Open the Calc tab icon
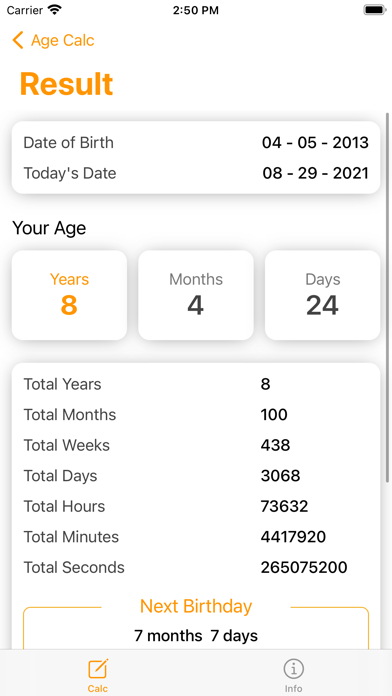This screenshot has height=696, width=392. tap(98, 669)
